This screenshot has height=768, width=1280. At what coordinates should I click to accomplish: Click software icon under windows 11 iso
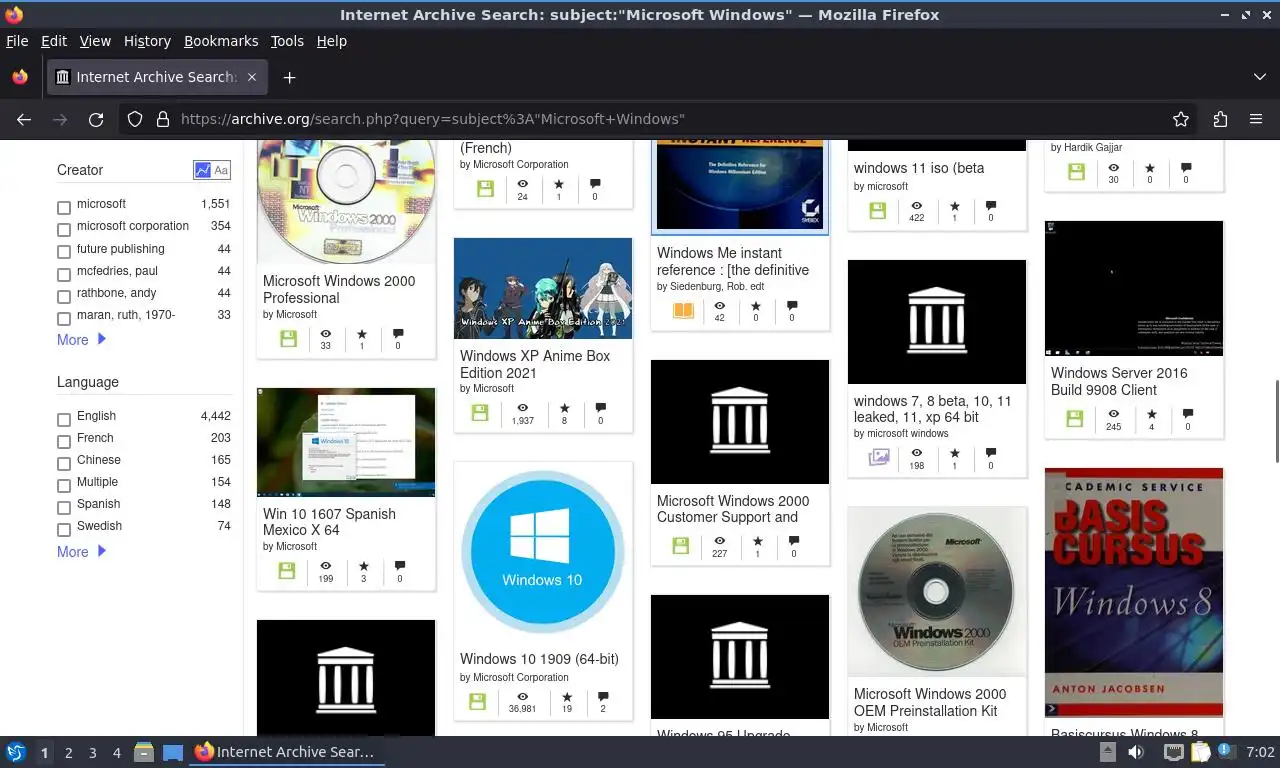[877, 210]
